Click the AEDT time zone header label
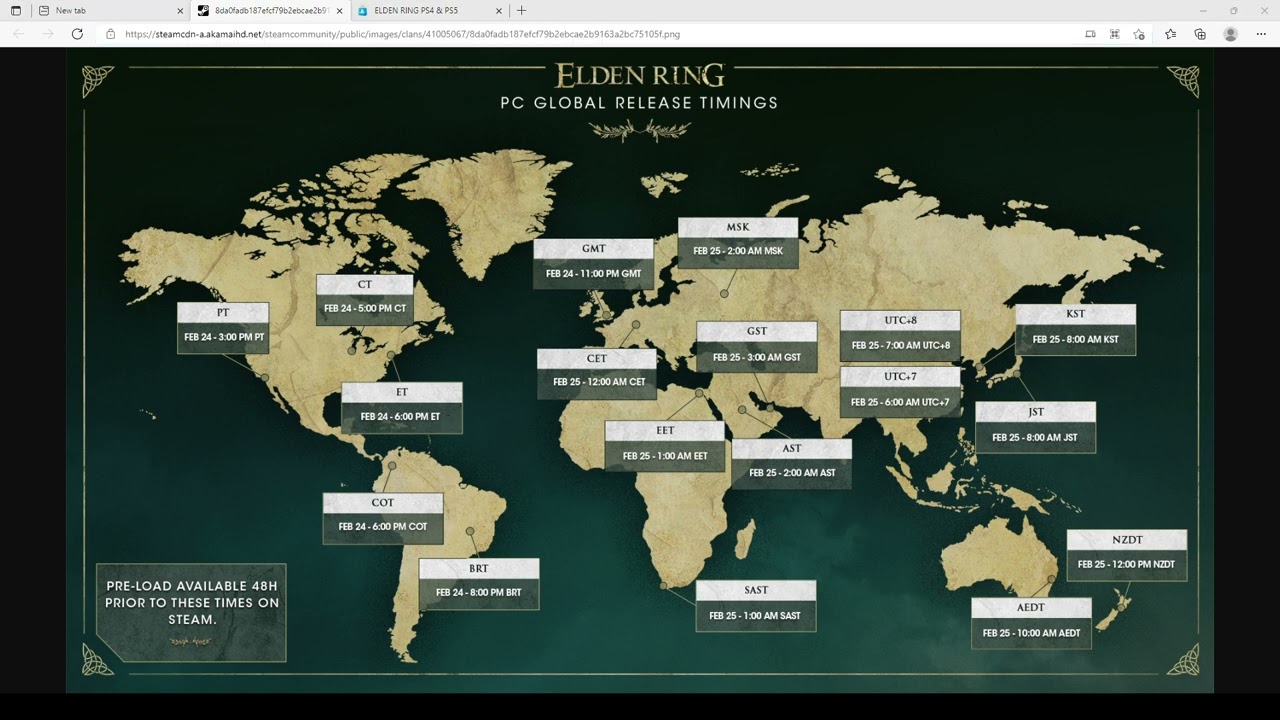Screen dimensions: 1280x720 (x=1031, y=607)
